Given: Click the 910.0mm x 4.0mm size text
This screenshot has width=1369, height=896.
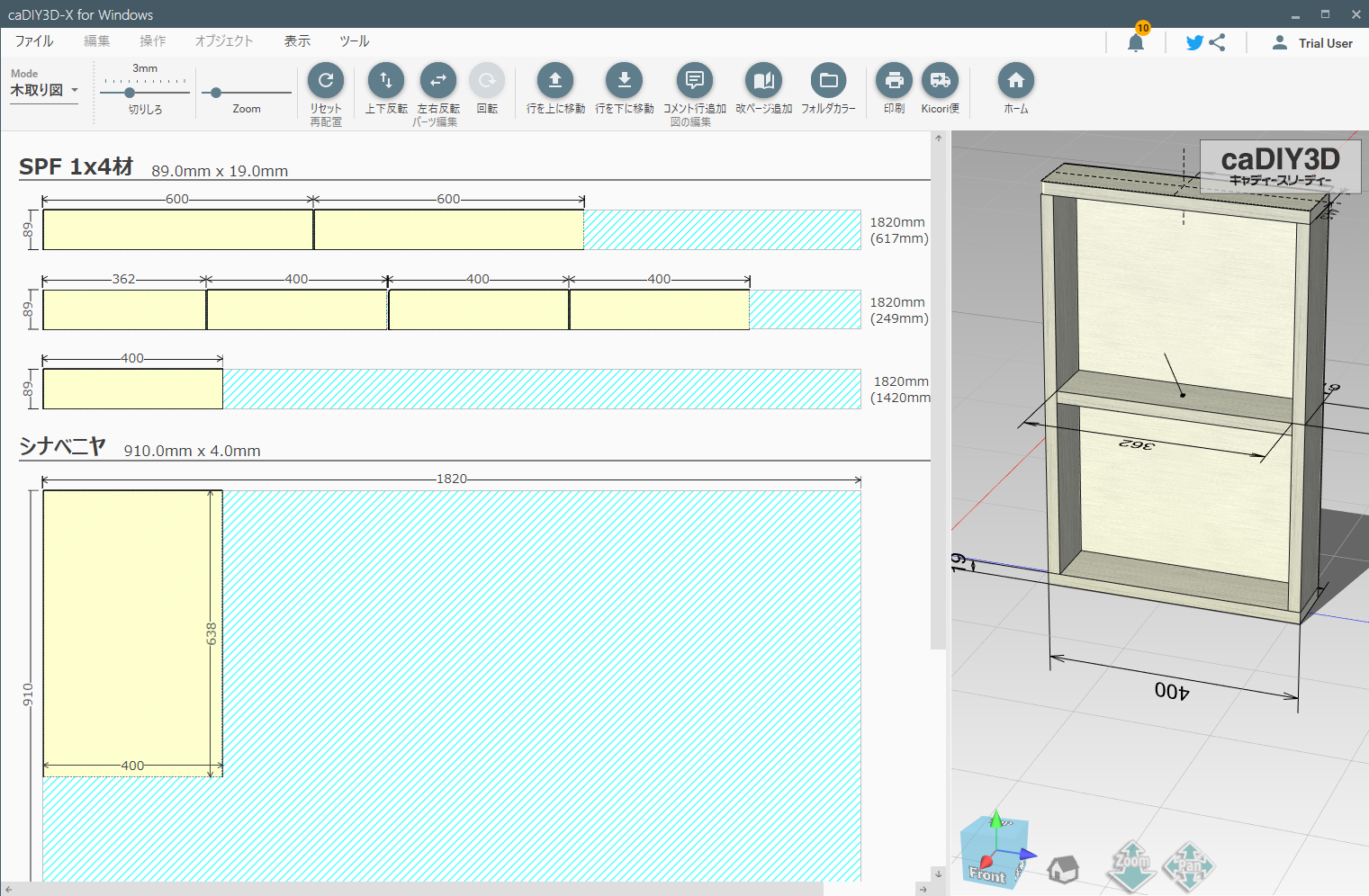Looking at the screenshot, I should click(x=192, y=451).
